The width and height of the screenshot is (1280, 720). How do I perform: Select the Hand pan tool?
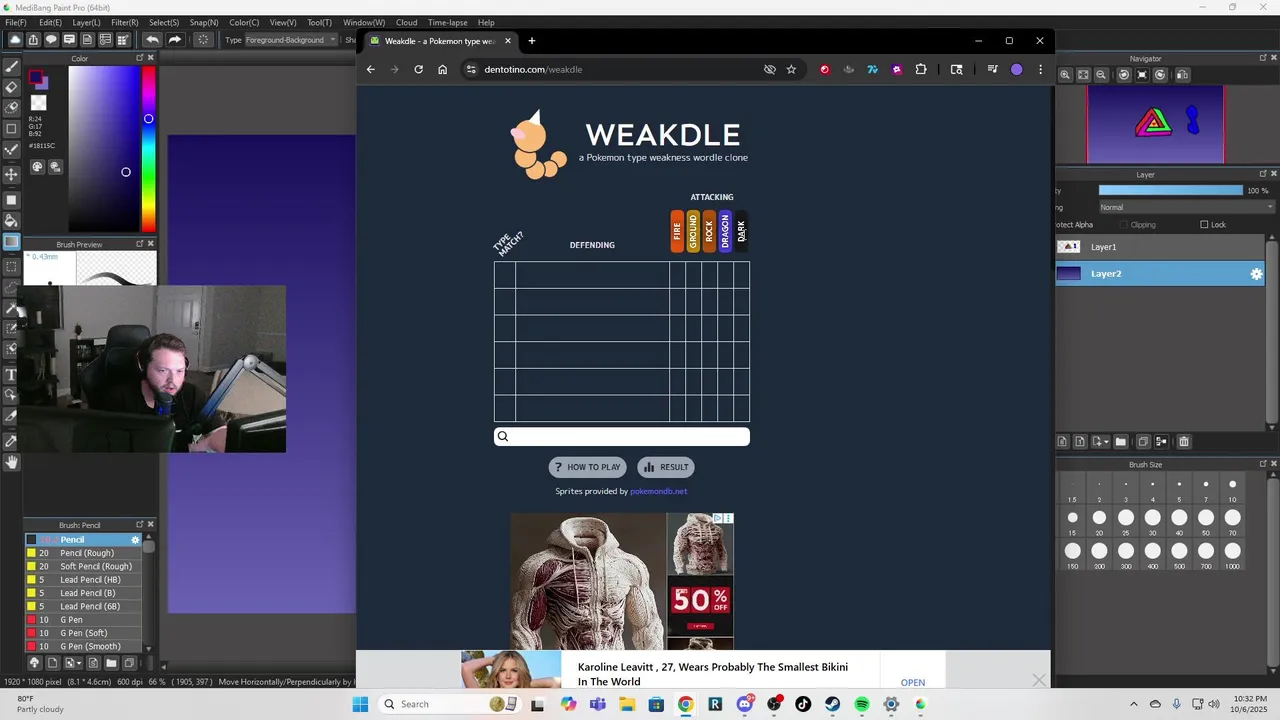[x=12, y=462]
